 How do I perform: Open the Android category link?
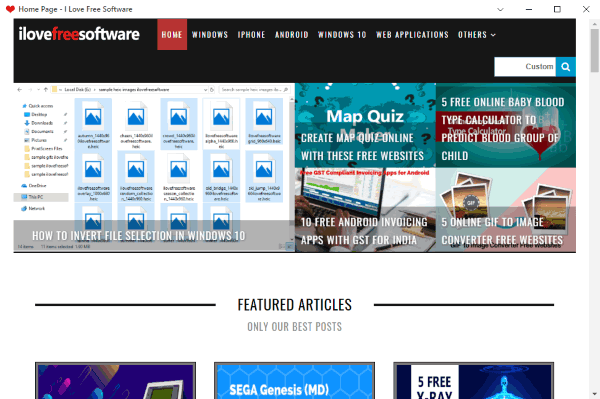point(292,35)
